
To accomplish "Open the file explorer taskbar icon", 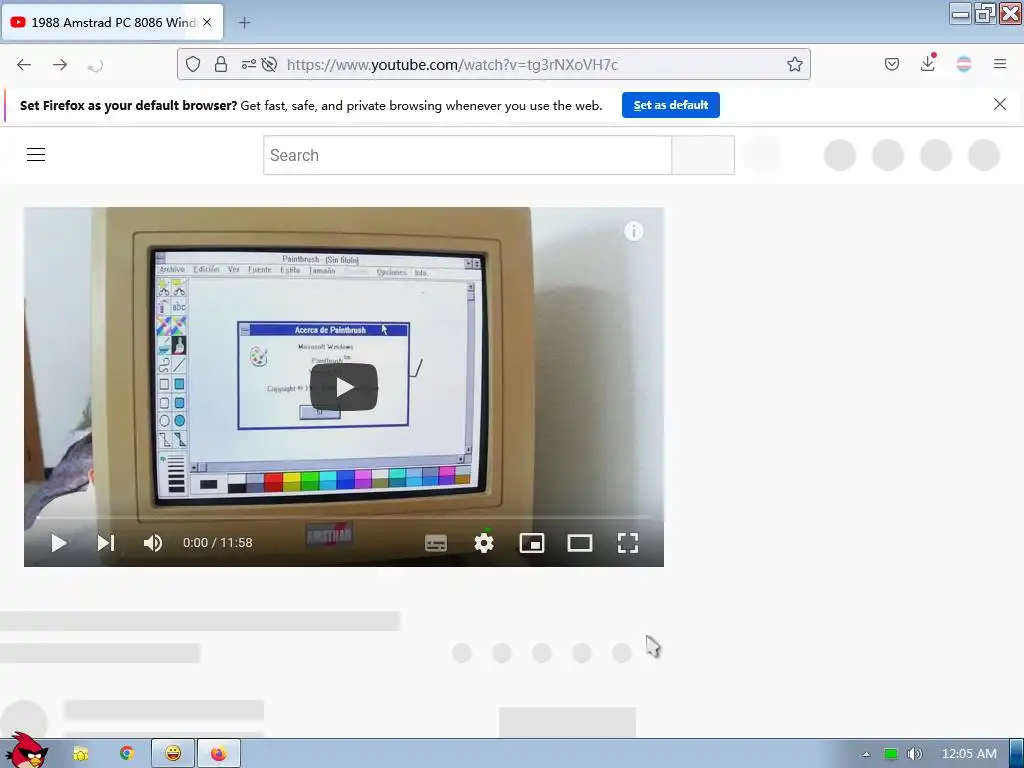I will [x=81, y=754].
